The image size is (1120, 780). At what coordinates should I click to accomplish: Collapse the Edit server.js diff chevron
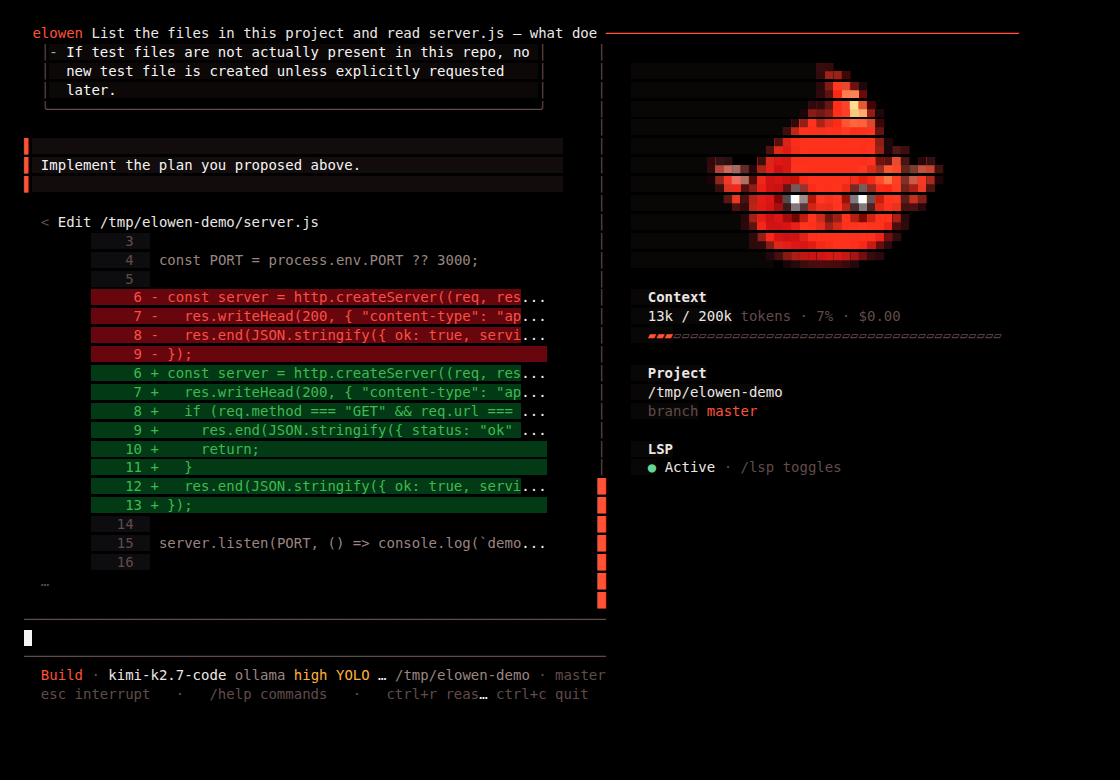tap(45, 222)
